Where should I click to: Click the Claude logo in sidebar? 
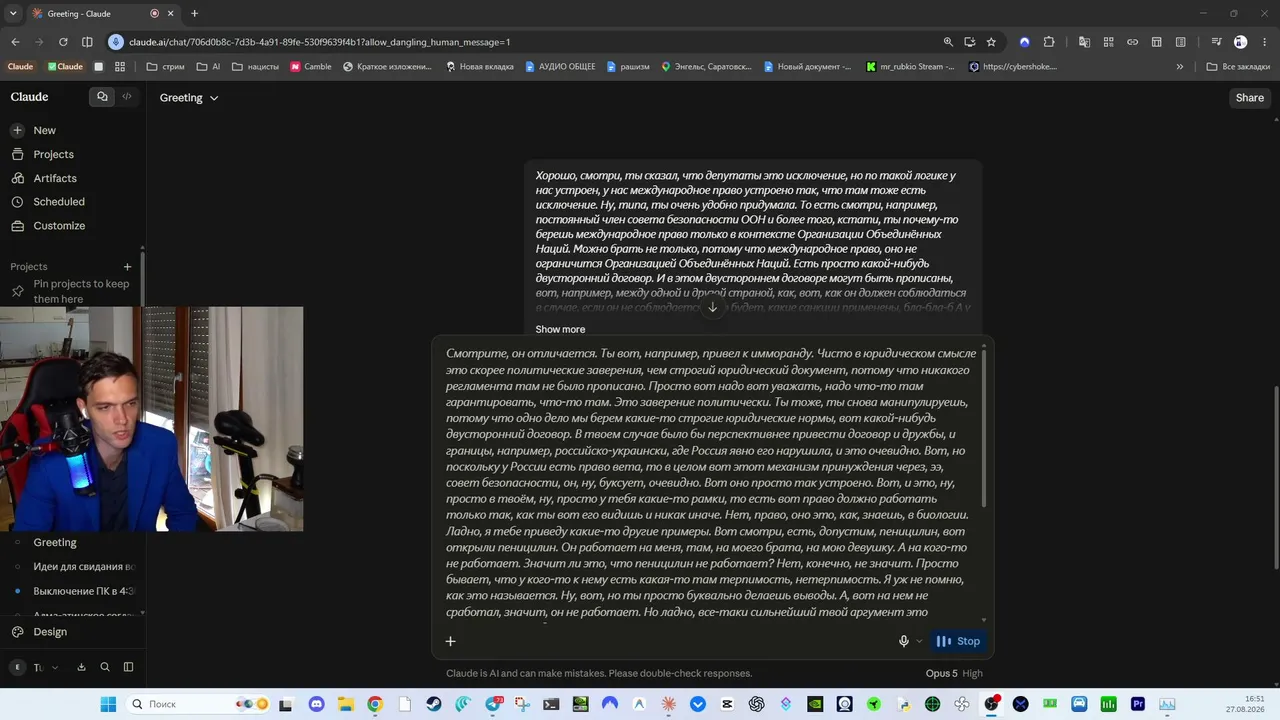[x=30, y=97]
